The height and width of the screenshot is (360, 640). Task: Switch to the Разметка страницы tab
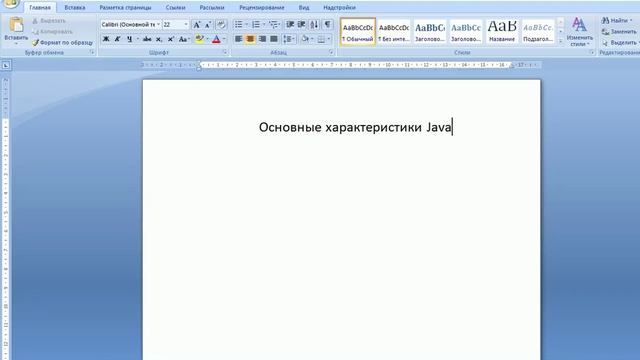pos(125,7)
